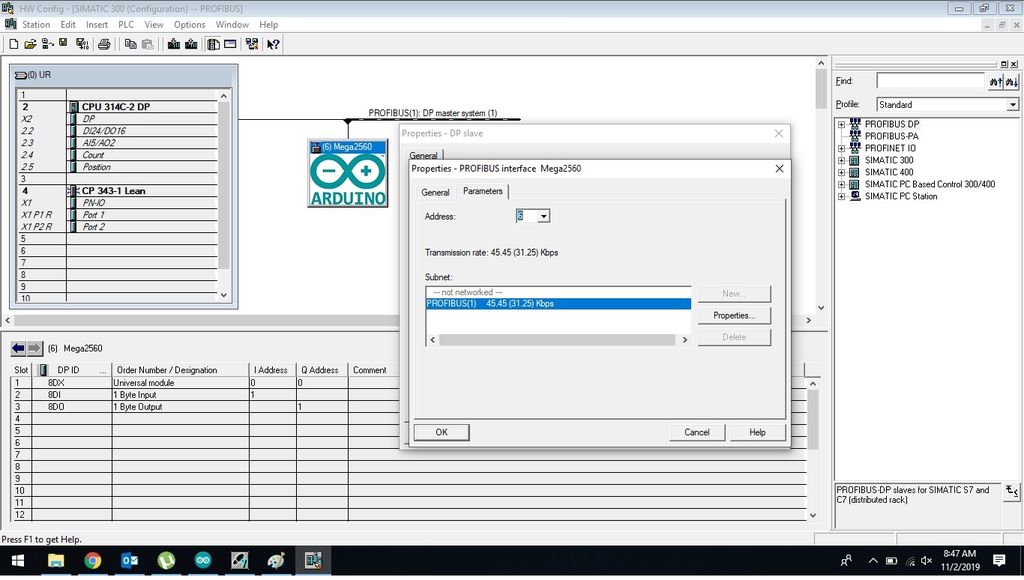Expand the PROFIBUS DP catalog node
1024x580 pixels.
pos(841,124)
